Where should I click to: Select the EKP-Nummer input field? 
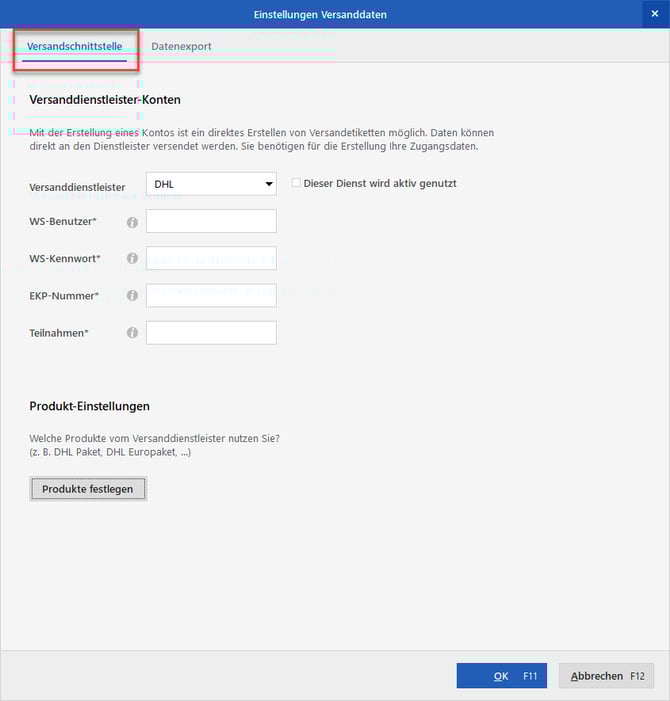click(211, 295)
